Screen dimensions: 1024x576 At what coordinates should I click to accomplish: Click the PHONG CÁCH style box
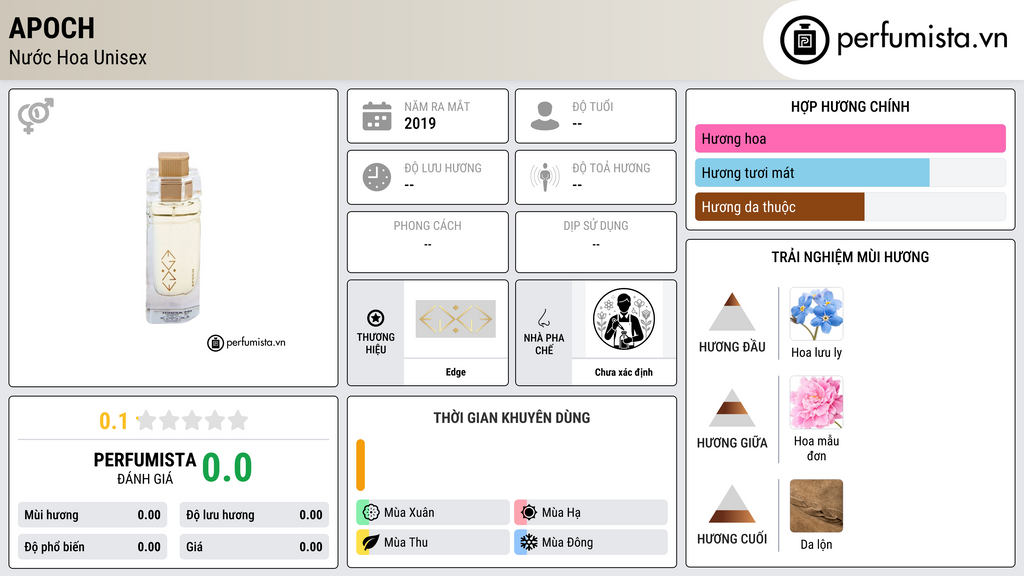(428, 242)
